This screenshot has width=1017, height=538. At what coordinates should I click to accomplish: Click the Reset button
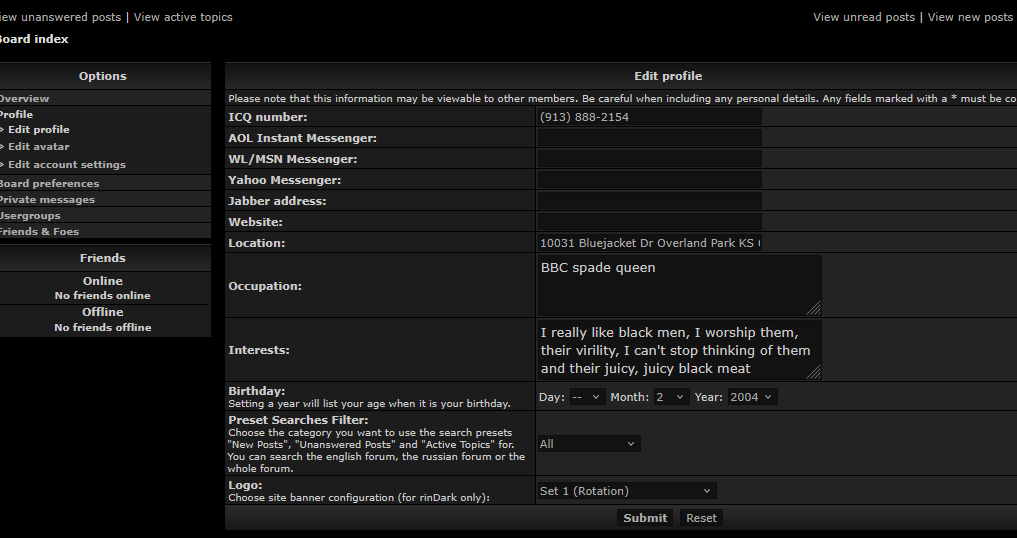[701, 518]
